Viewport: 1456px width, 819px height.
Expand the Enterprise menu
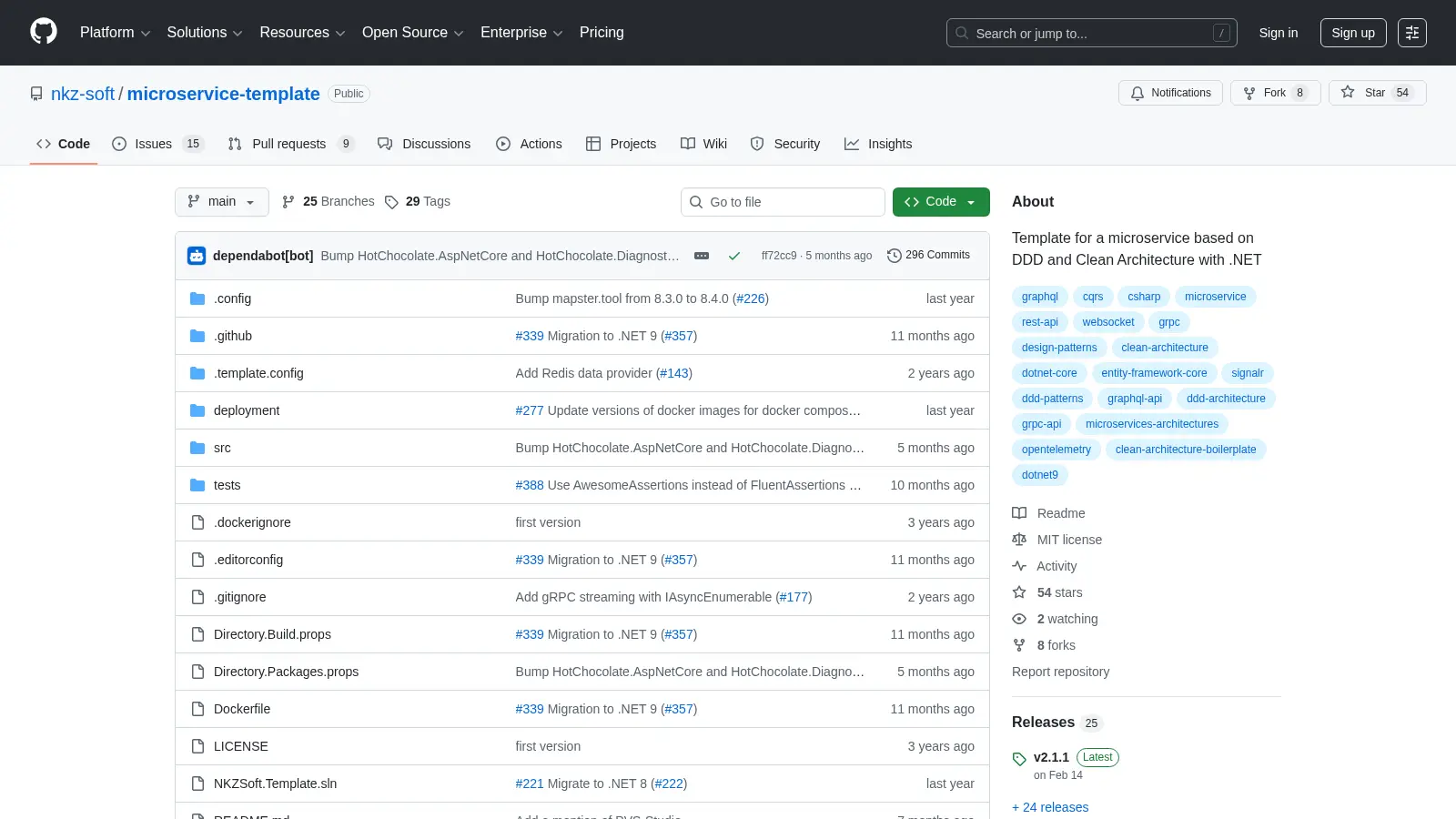point(521,33)
